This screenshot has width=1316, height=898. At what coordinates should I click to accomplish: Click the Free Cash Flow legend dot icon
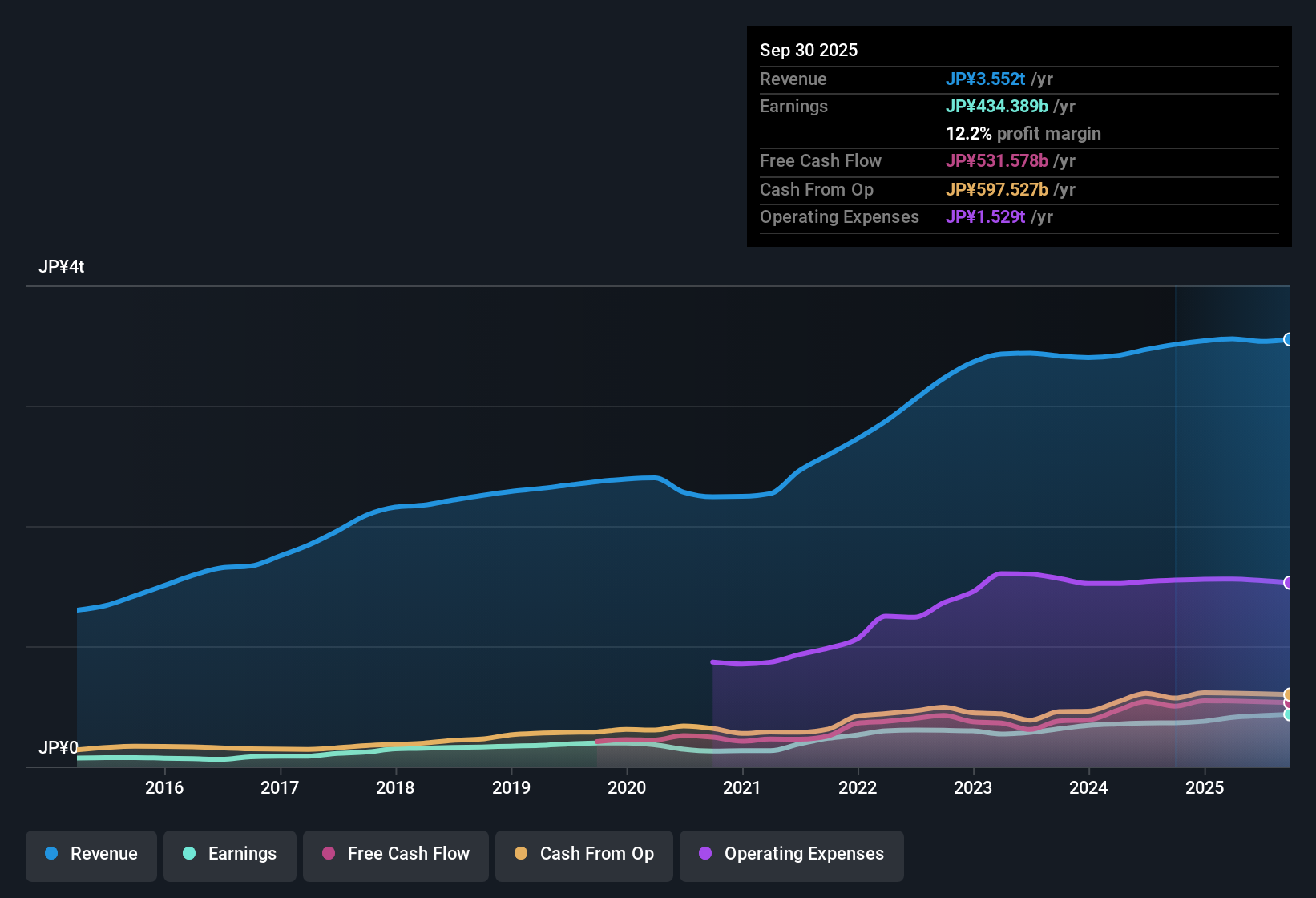[x=327, y=854]
